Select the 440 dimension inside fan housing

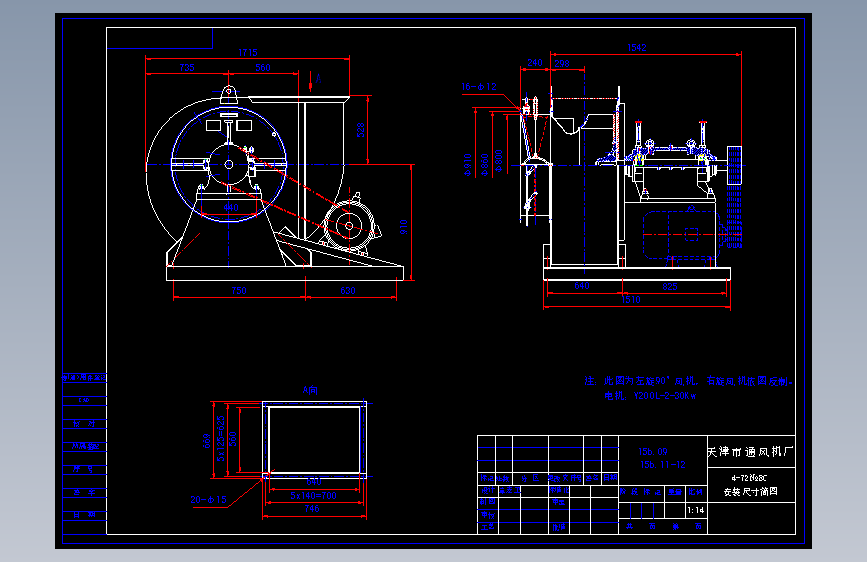pos(231,207)
